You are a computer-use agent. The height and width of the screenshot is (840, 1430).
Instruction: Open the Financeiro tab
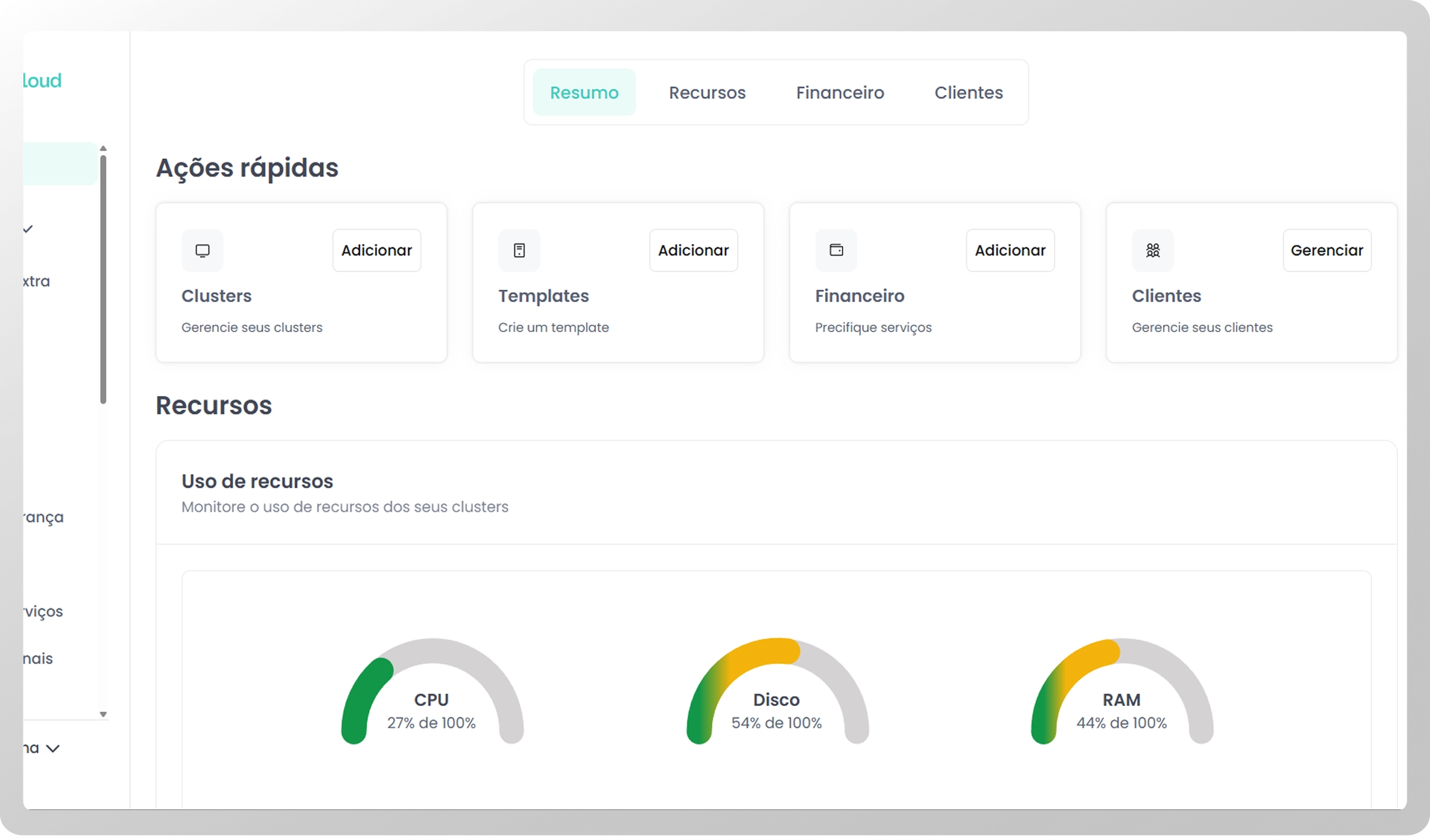(840, 92)
